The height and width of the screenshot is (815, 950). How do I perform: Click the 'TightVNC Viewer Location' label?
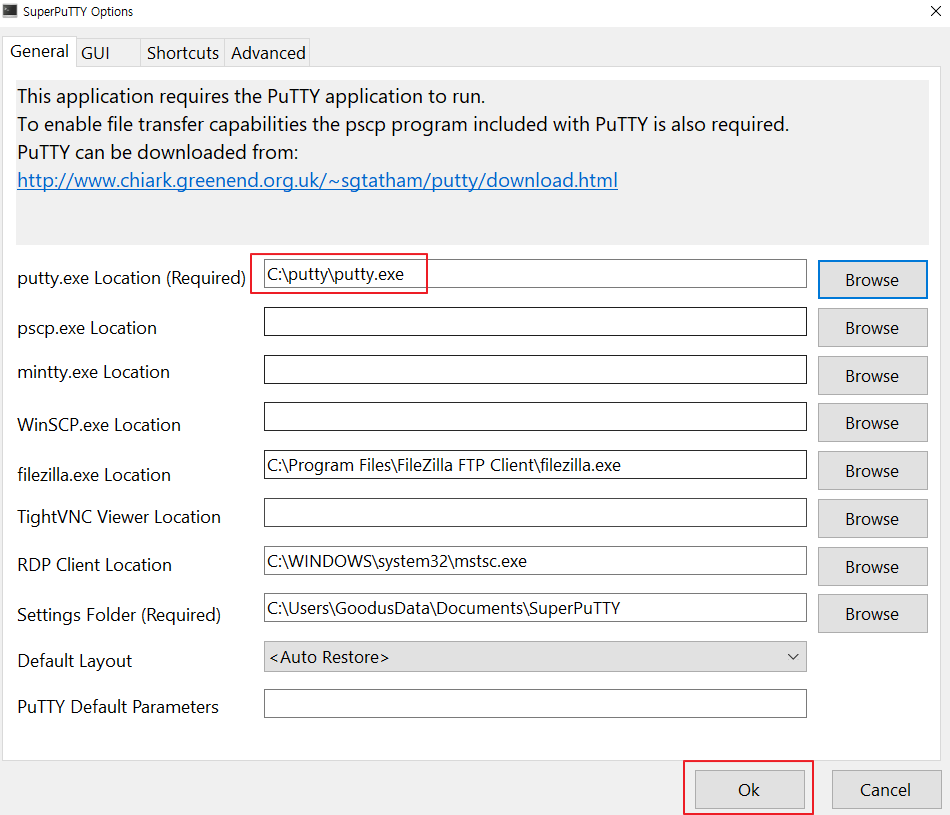pyautogui.click(x=119, y=517)
